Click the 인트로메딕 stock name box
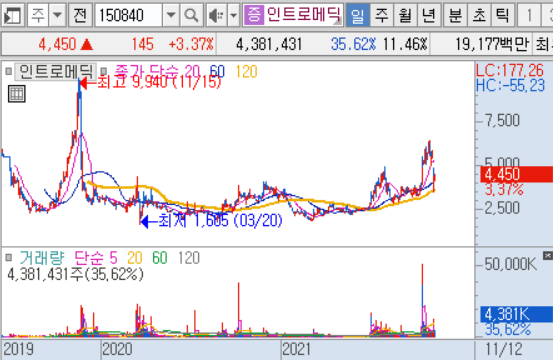Screen dimensions: 553x360 coord(303,15)
